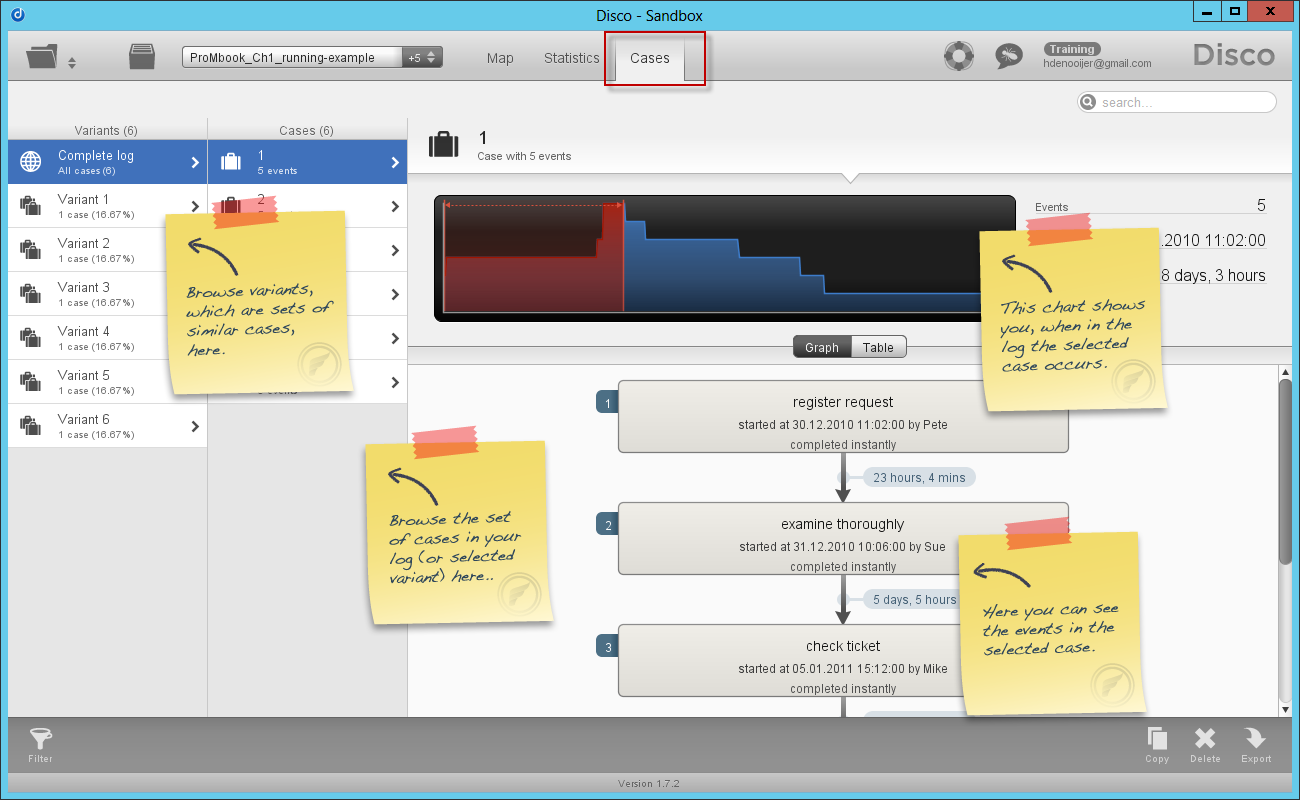Select Variant 3 in variants list
This screenshot has width=1300, height=800.
click(x=108, y=294)
